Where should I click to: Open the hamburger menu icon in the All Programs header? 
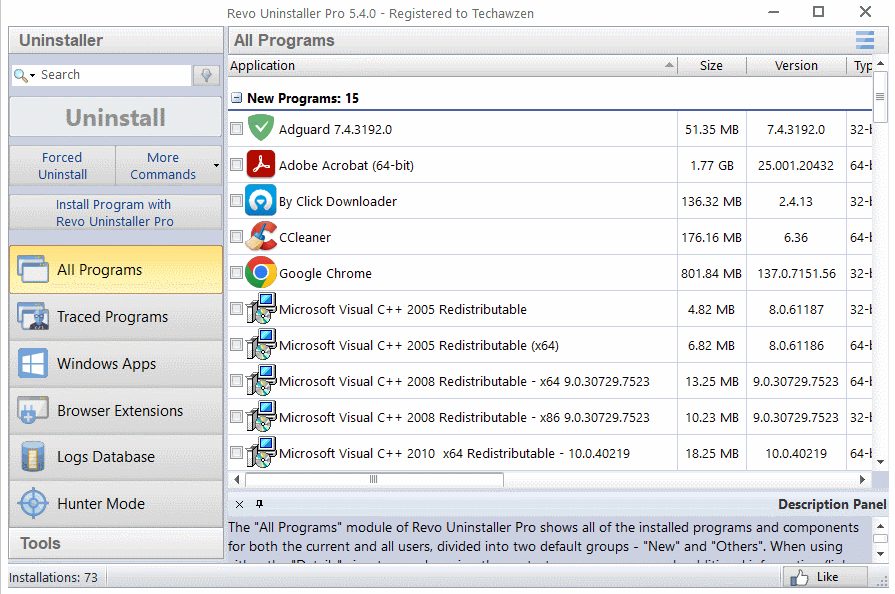(x=865, y=40)
